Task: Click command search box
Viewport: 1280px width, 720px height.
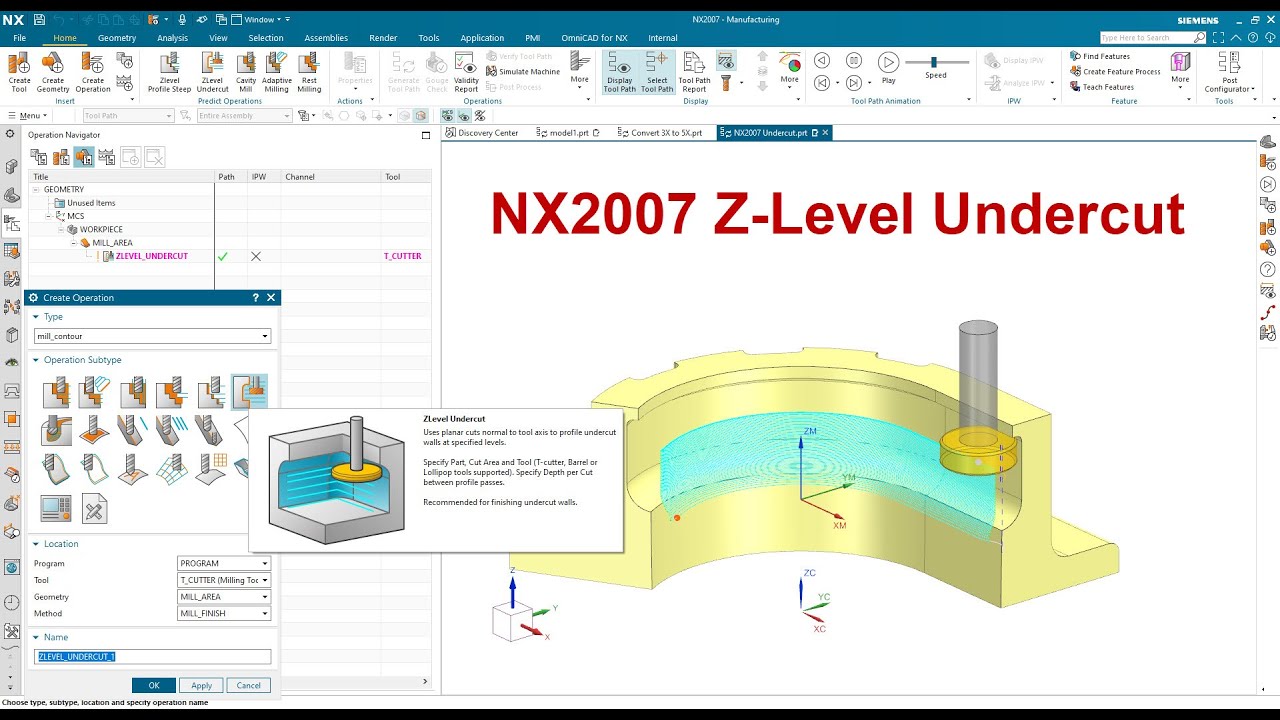Action: [x=1153, y=38]
